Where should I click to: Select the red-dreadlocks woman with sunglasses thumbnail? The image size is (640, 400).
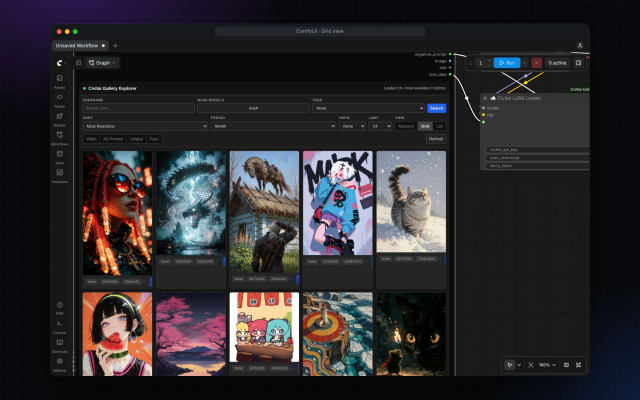pos(118,213)
